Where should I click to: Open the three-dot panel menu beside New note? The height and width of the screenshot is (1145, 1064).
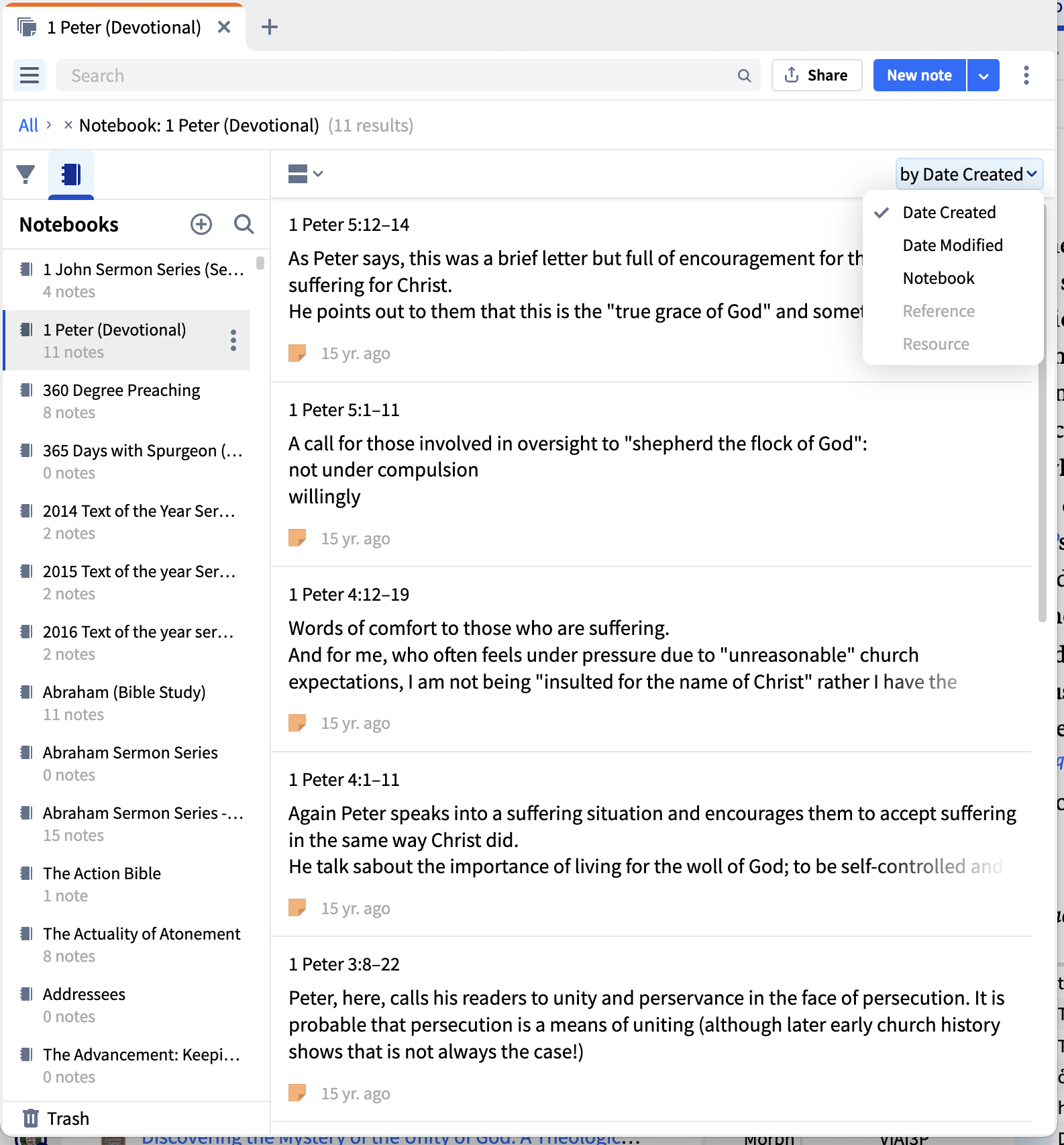1026,75
